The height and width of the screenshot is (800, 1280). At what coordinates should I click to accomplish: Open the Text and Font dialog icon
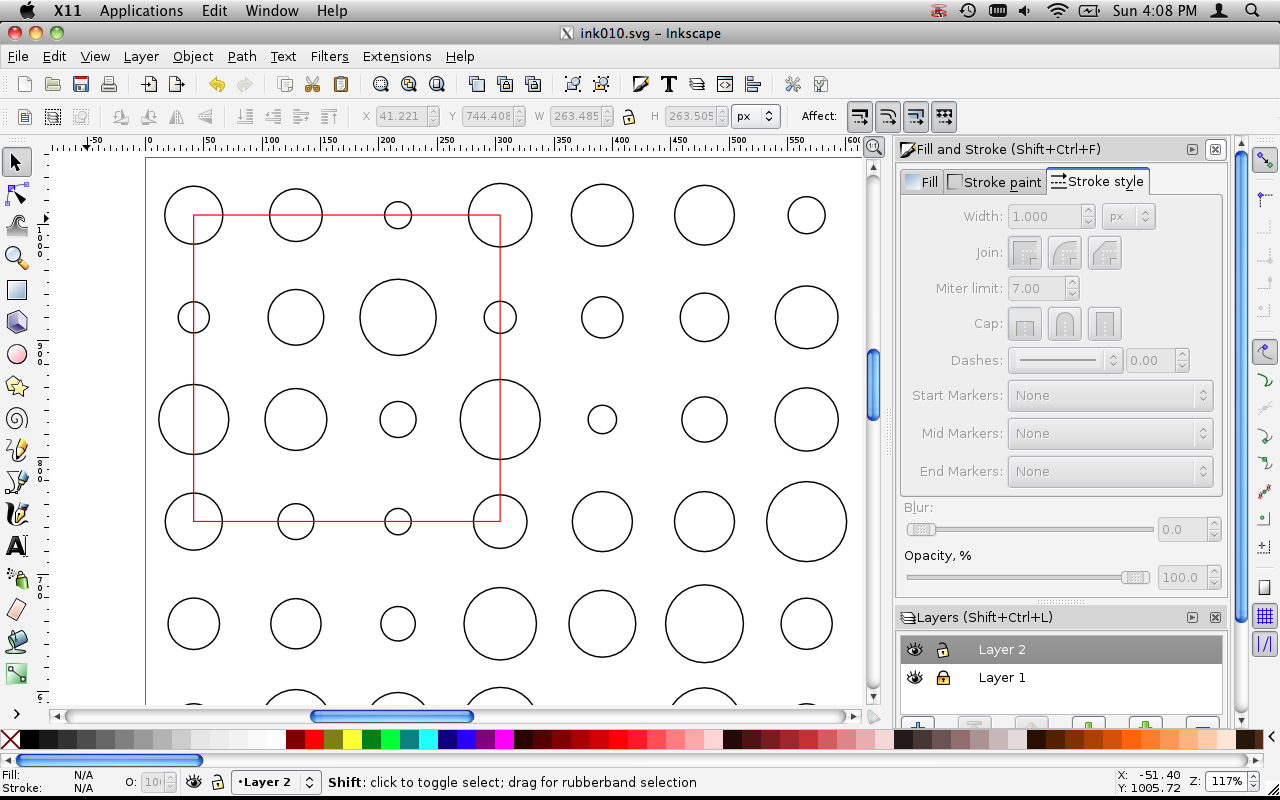pyautogui.click(x=669, y=84)
